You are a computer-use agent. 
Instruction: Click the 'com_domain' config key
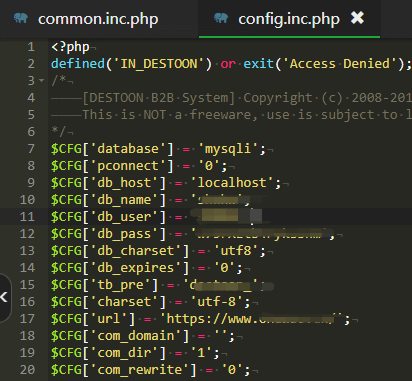click(136, 336)
